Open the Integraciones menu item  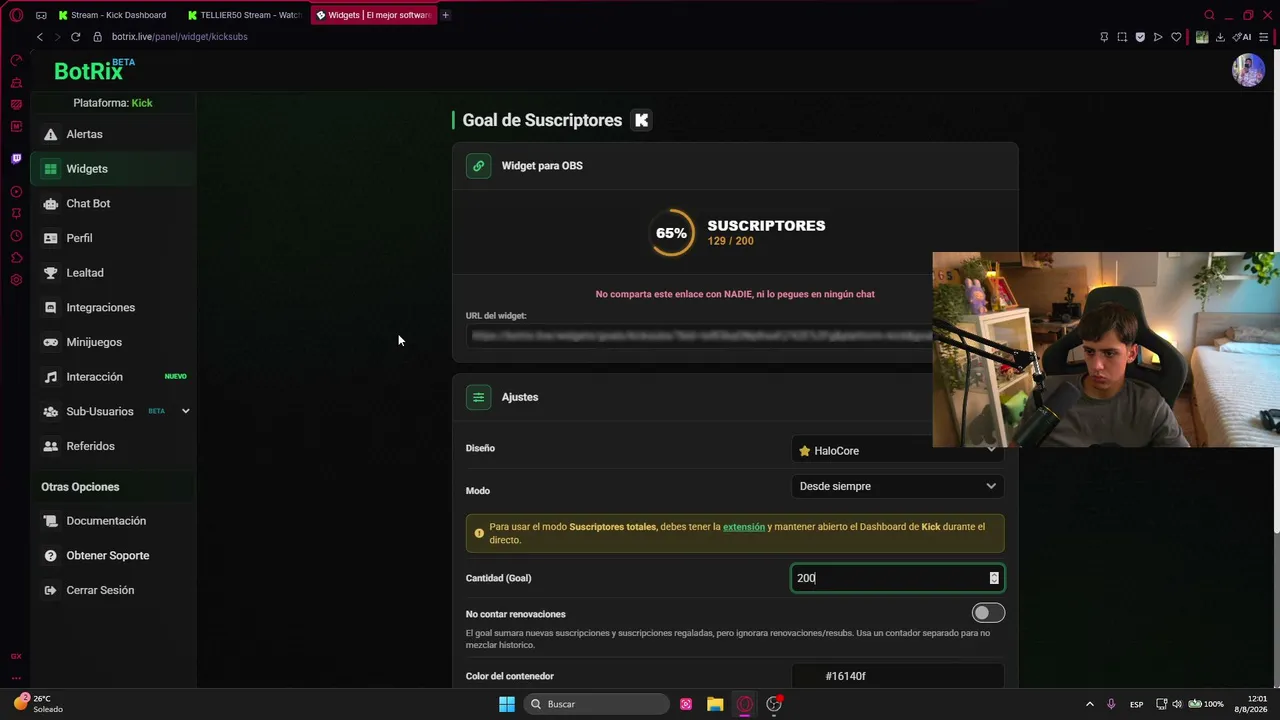112,308
